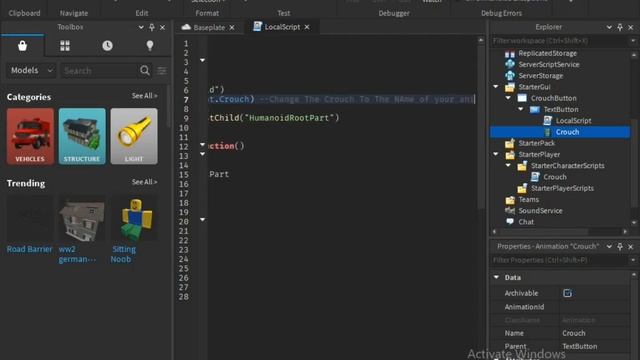
Task: Open the Toolbox panel options chevron
Action: point(141,27)
